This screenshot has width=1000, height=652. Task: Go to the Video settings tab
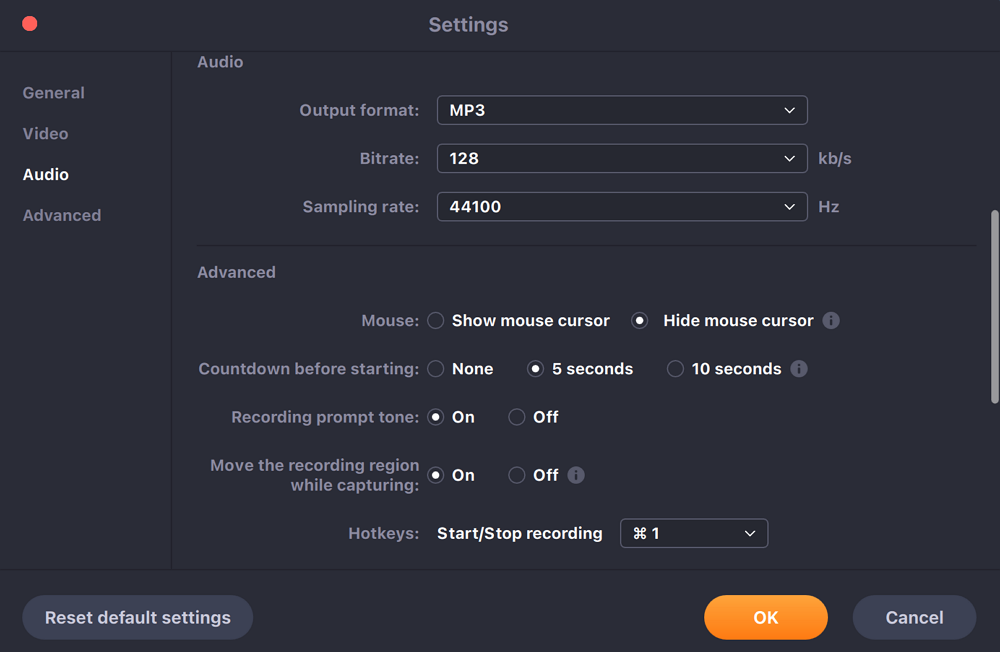tap(46, 134)
